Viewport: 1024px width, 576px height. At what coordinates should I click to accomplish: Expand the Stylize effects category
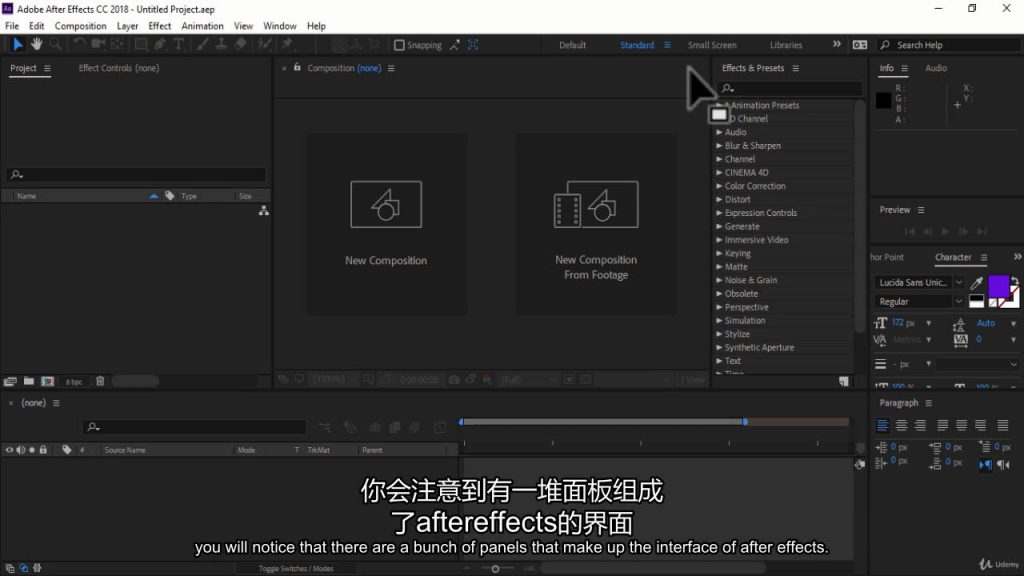[719, 334]
